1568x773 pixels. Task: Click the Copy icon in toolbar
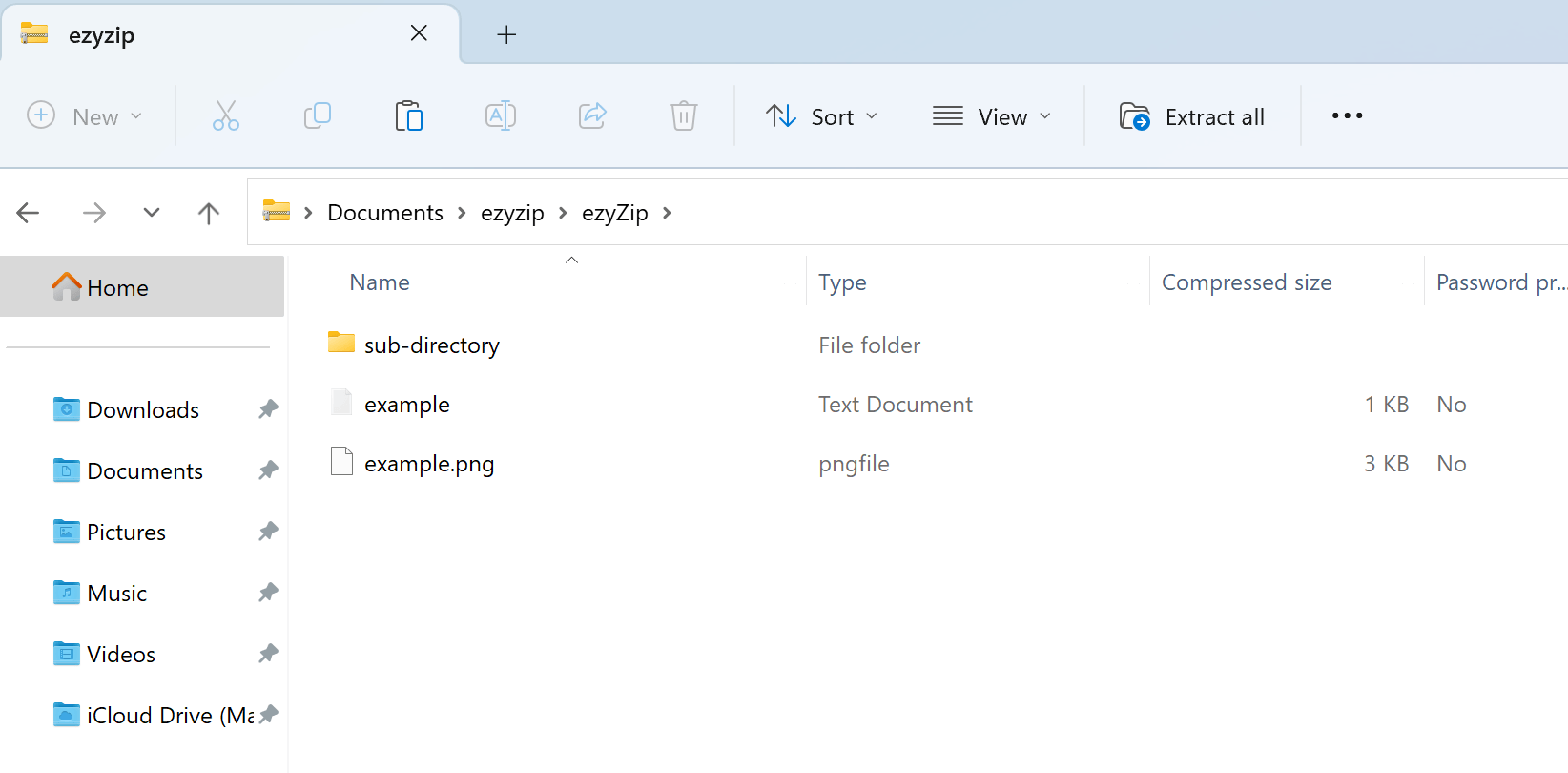coord(318,116)
